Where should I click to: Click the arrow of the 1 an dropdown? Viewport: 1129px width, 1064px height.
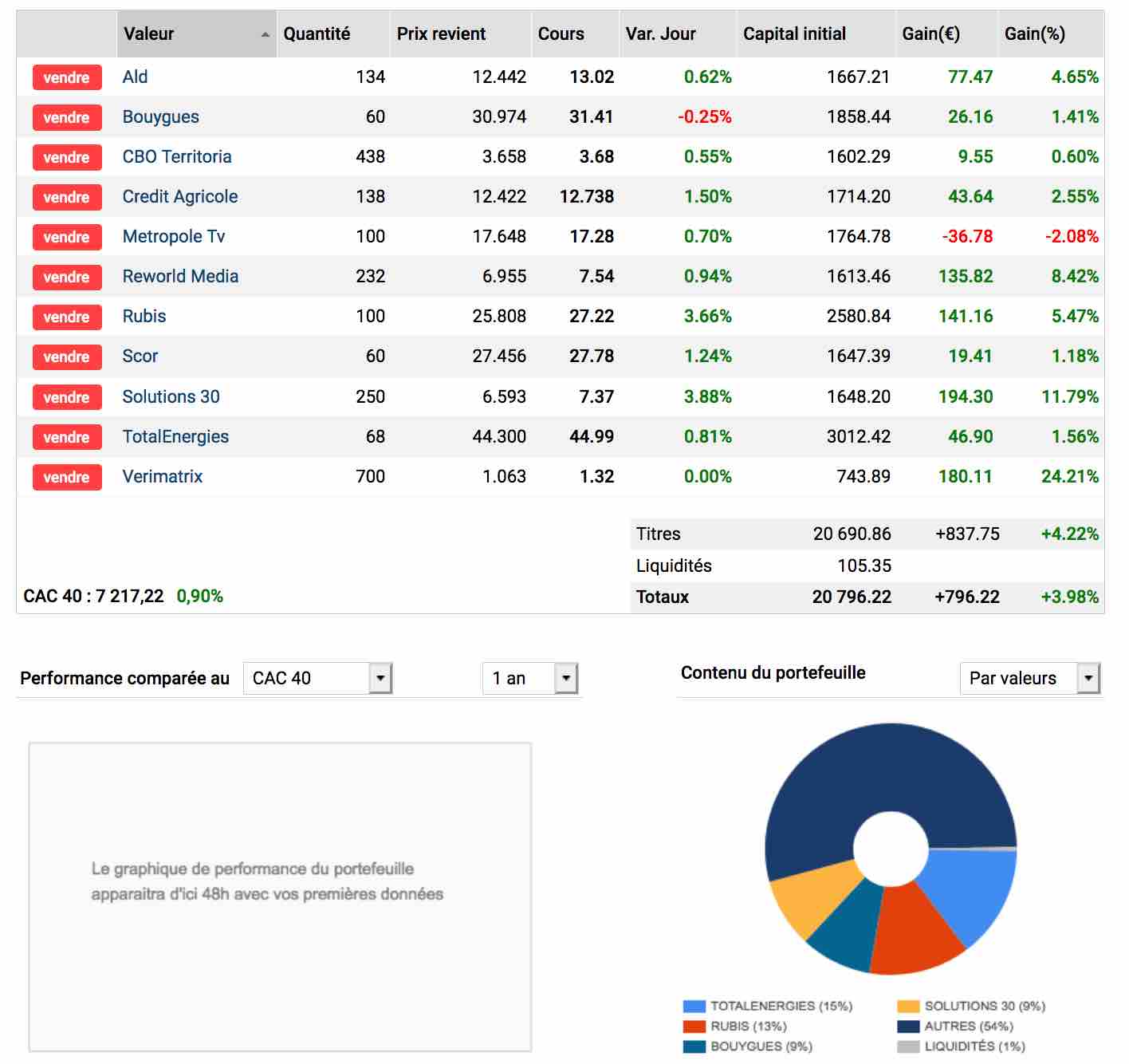click(566, 678)
